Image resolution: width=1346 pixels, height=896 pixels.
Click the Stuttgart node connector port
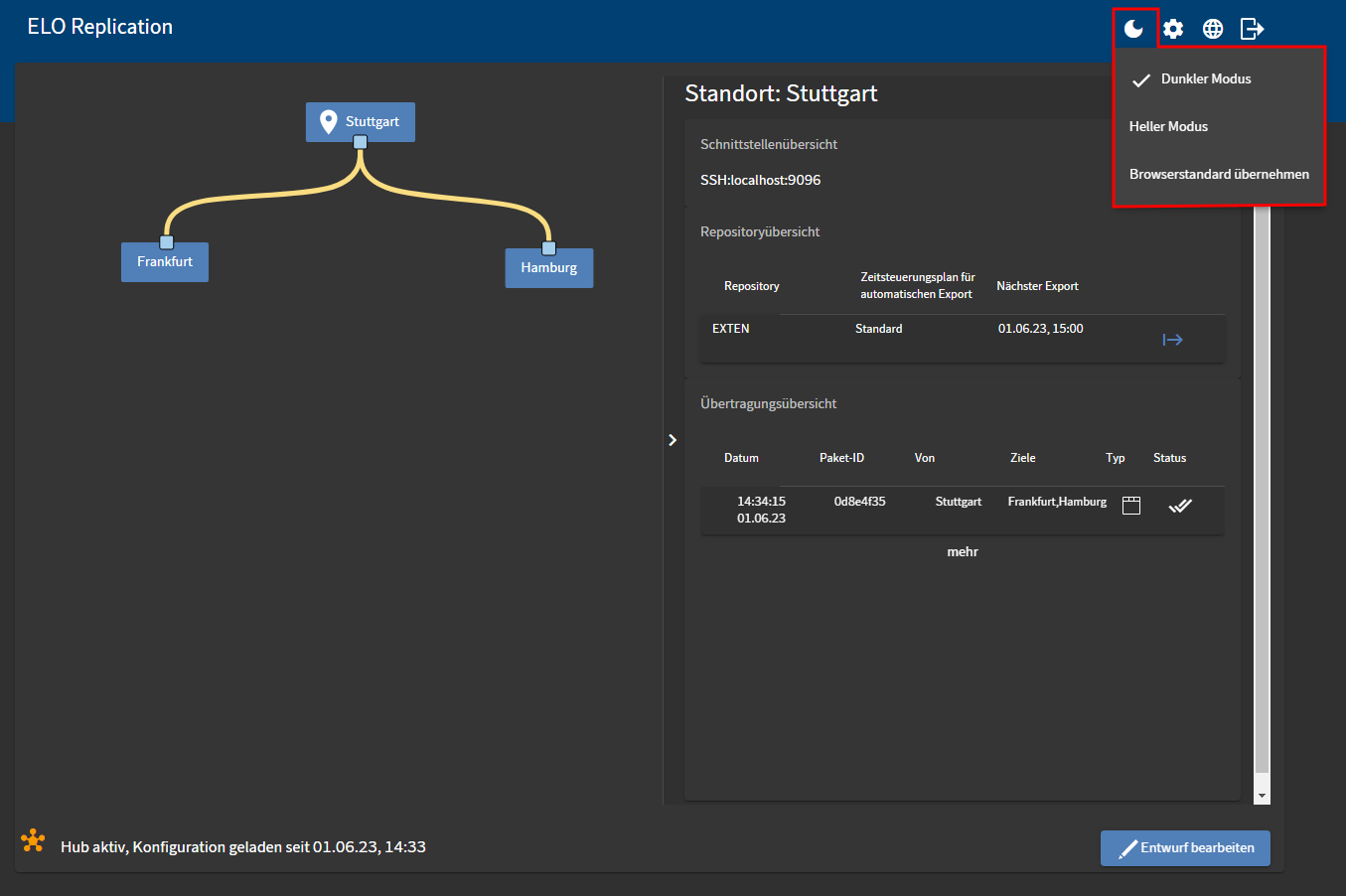click(x=361, y=142)
